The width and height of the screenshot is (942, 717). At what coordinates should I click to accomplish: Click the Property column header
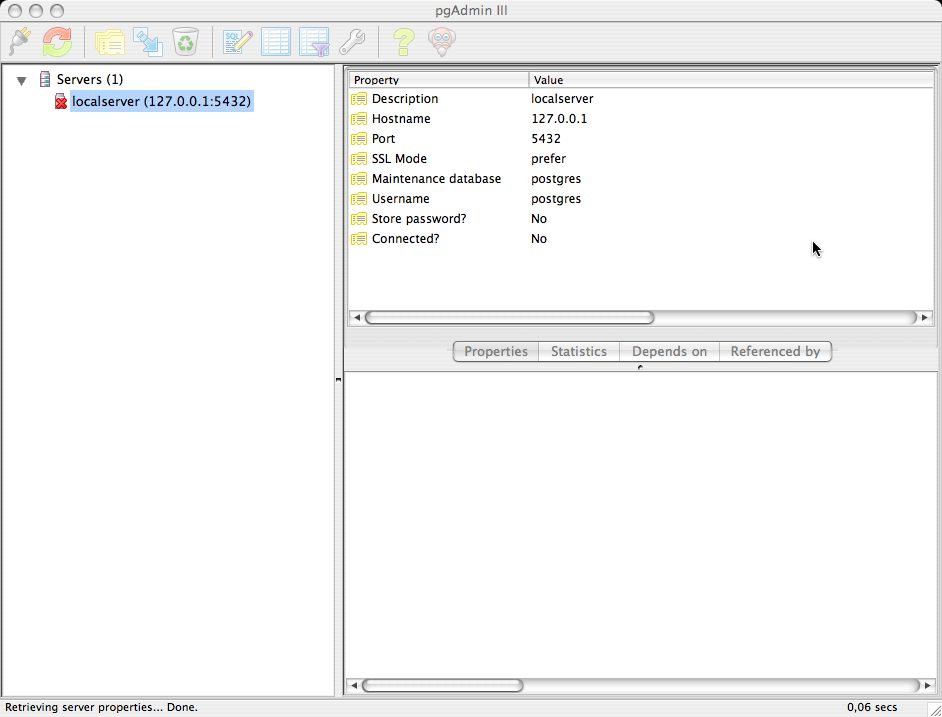point(438,80)
